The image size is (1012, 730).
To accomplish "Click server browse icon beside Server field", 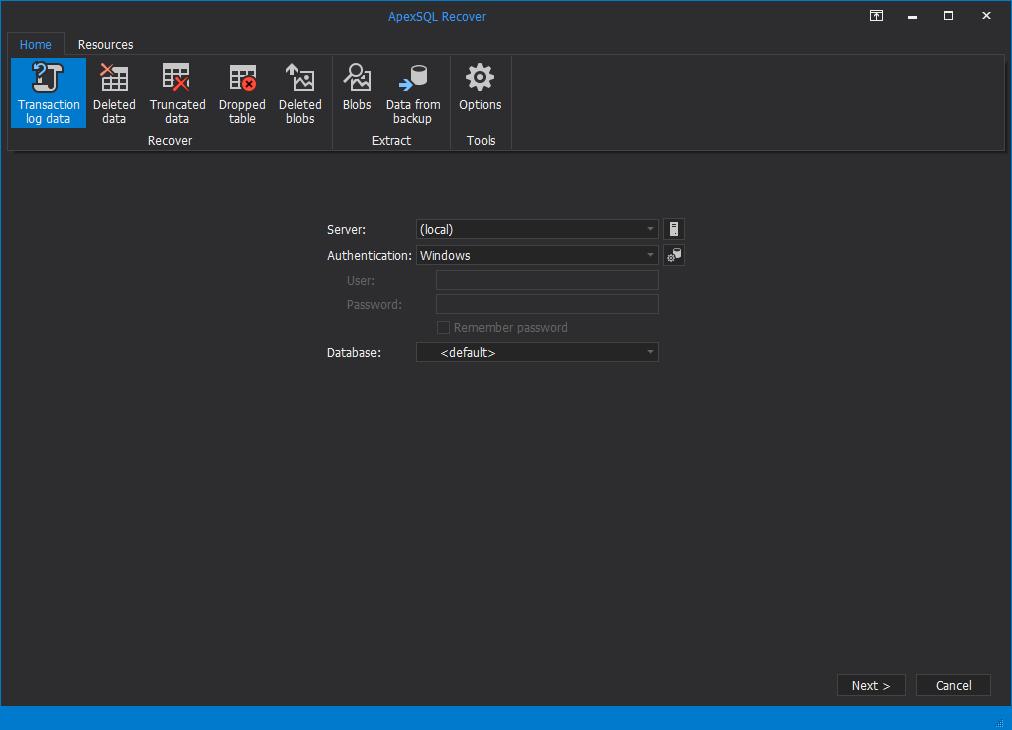I will coord(674,229).
